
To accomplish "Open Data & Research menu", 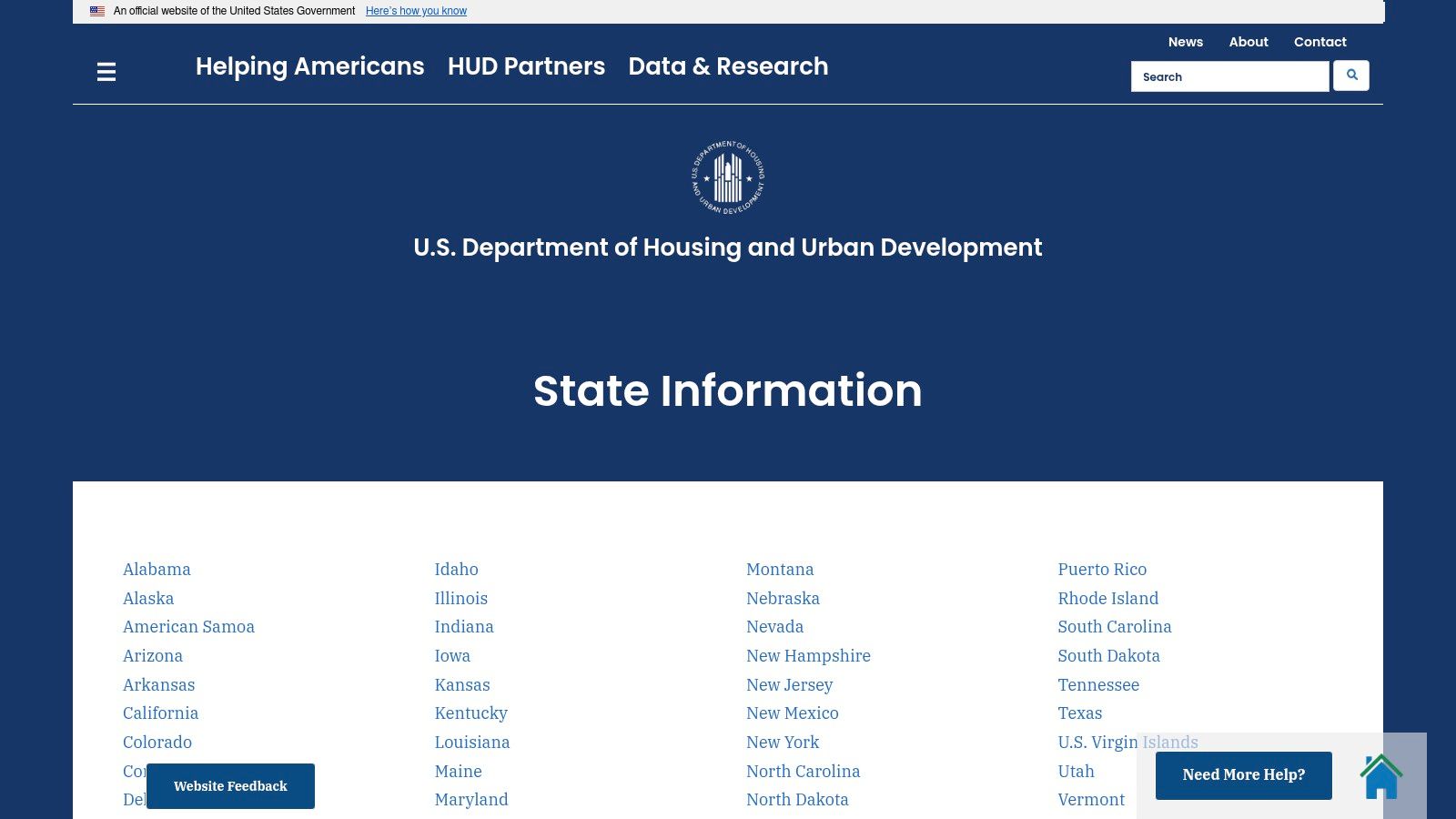I will click(x=728, y=66).
